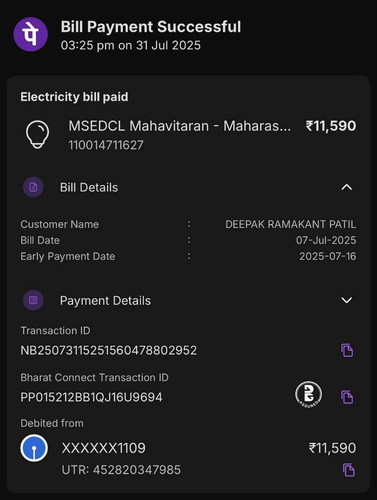Image resolution: width=377 pixels, height=500 pixels.
Task: Click the State Bank logo icon
Action: click(34, 448)
